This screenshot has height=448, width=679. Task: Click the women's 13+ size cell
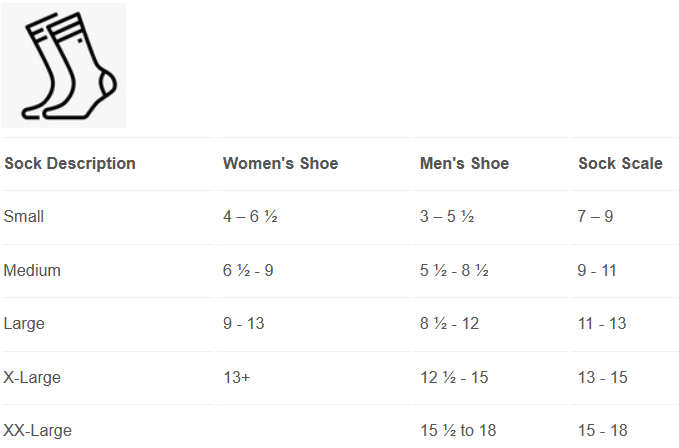(237, 378)
